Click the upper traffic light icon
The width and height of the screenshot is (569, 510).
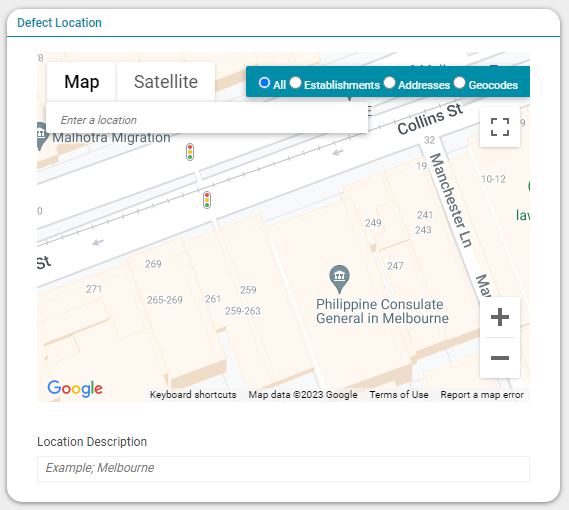[x=190, y=152]
